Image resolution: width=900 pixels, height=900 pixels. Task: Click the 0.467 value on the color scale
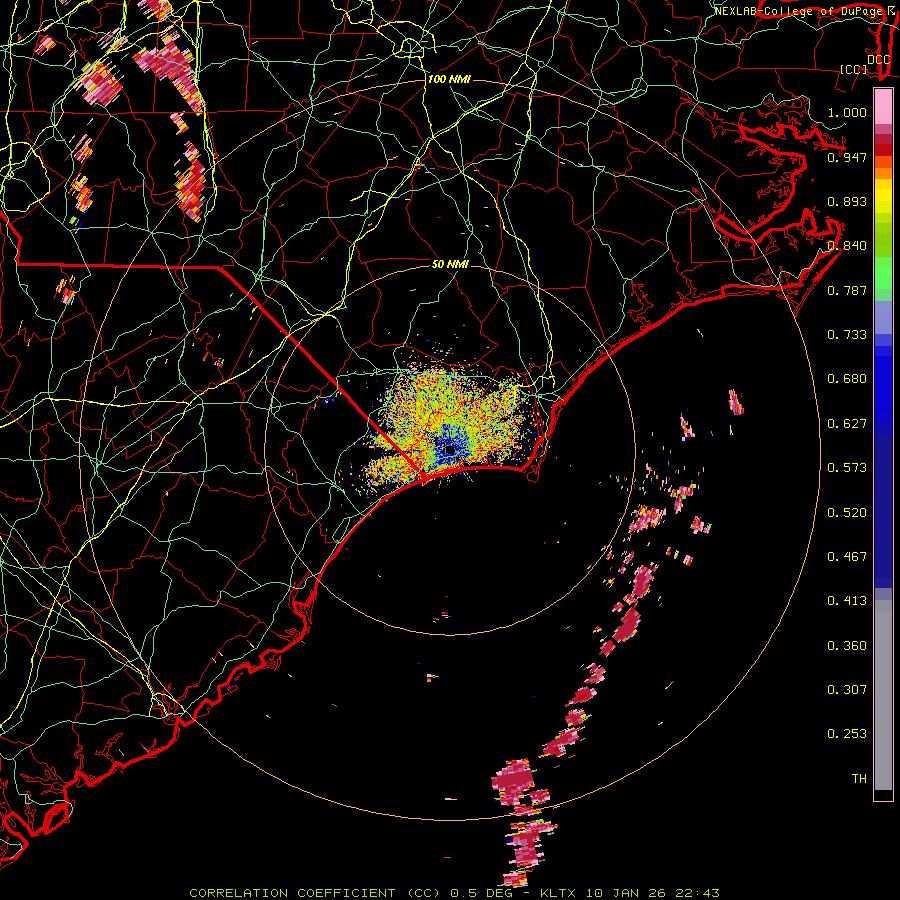coord(847,557)
